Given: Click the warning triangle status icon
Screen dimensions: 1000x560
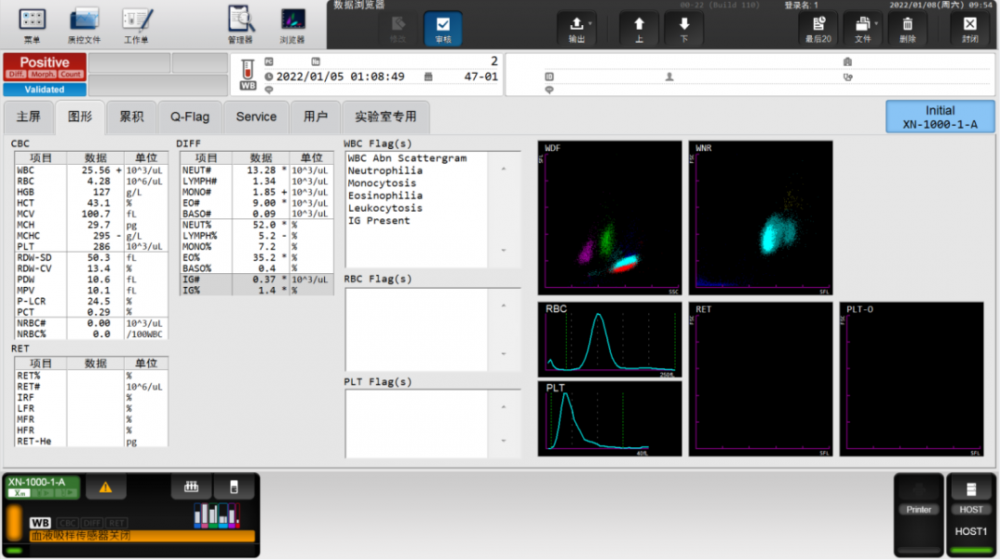Looking at the screenshot, I should tap(105, 488).
